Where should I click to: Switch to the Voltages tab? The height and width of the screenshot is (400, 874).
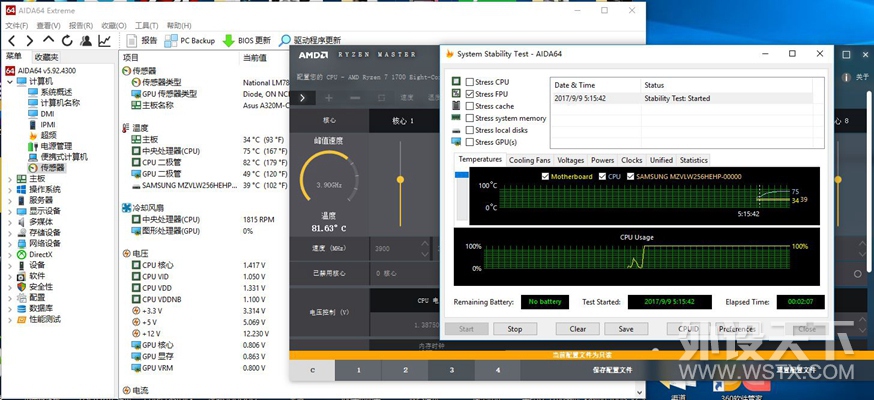[x=571, y=160]
